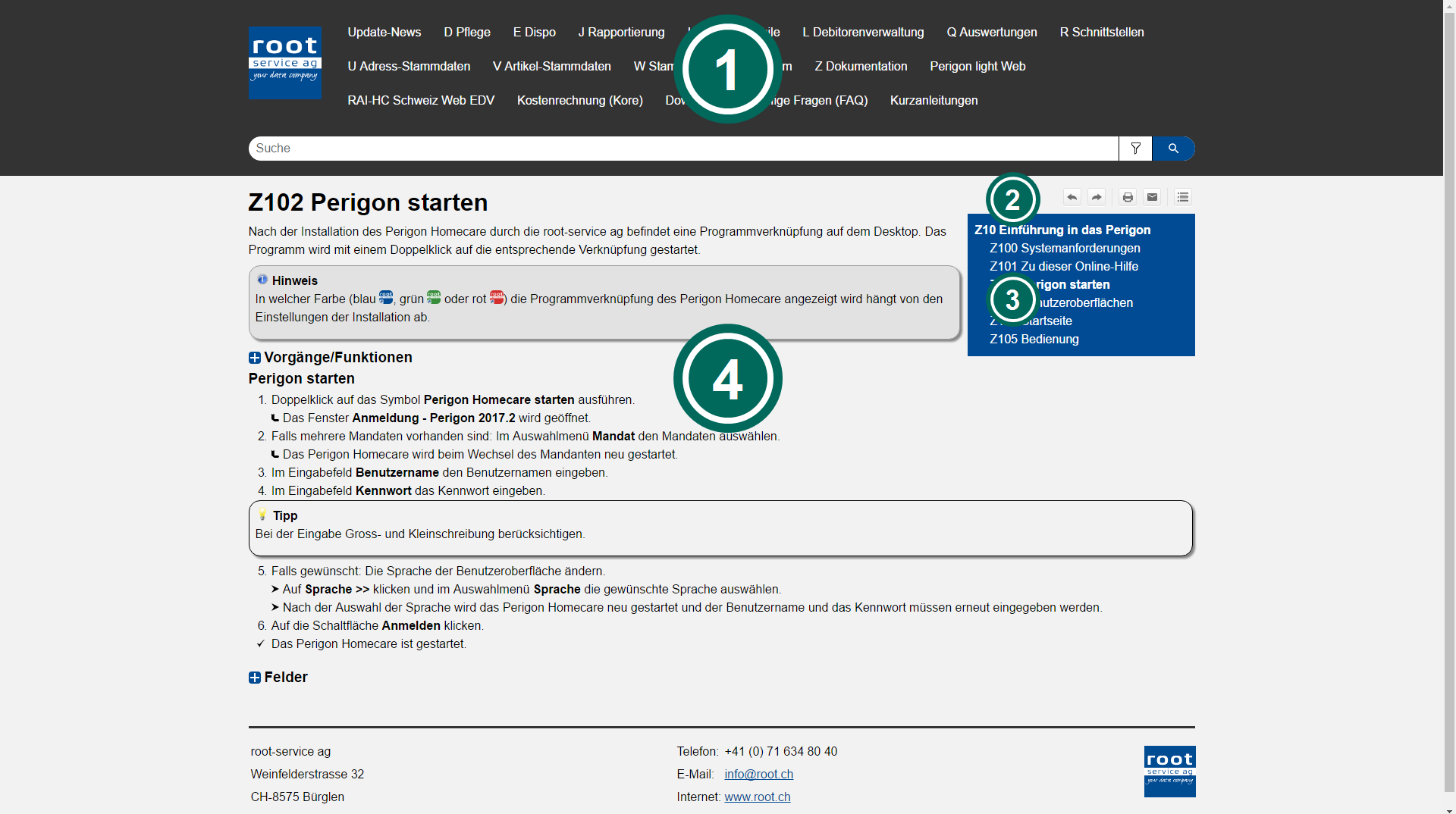Open Update-News menu
1456x814 pixels.
click(x=384, y=32)
